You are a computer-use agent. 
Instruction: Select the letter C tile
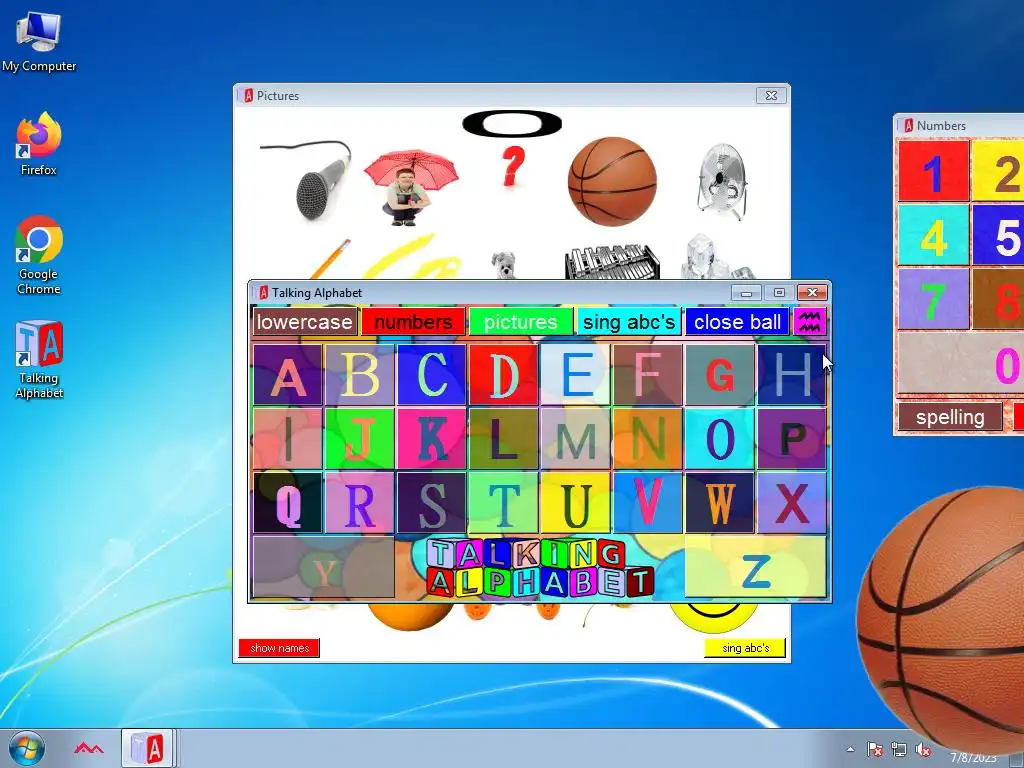pyautogui.click(x=432, y=375)
